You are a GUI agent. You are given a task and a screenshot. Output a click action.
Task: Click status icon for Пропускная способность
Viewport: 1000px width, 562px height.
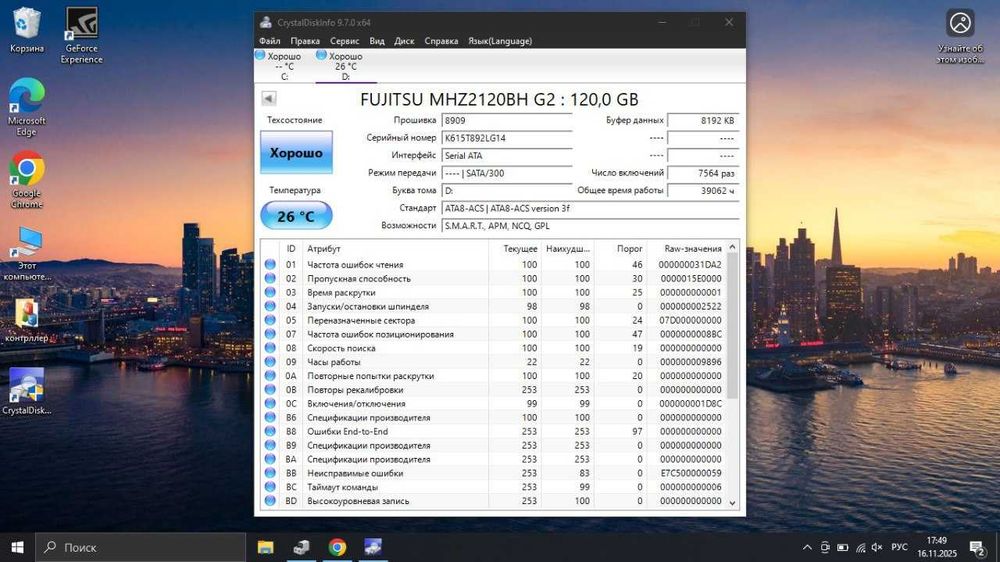[x=270, y=279]
